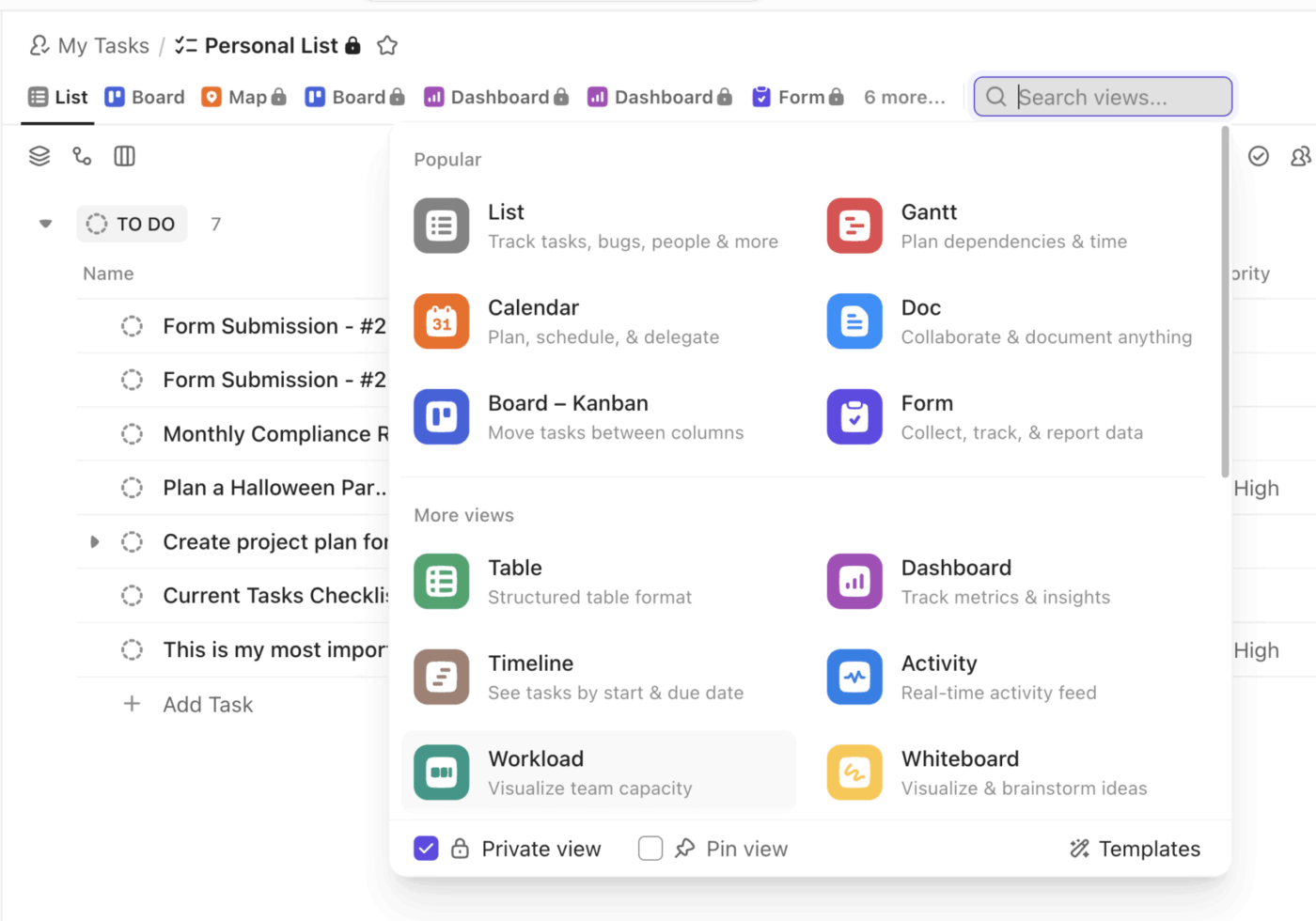The width and height of the screenshot is (1316, 921).
Task: Open the subtasks display icon
Action: 82,156
